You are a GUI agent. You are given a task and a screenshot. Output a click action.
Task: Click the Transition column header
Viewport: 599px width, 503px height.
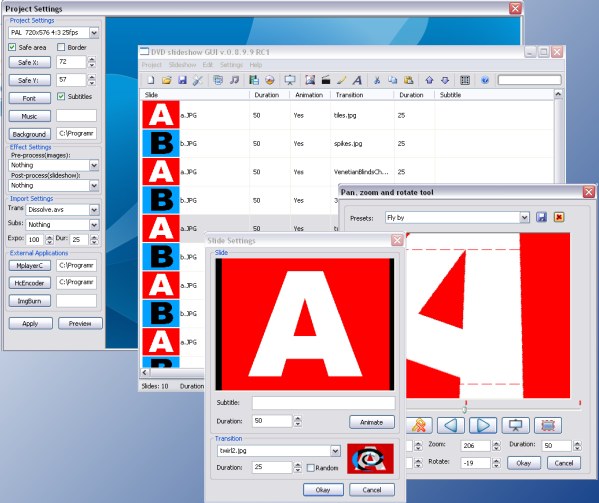tap(362, 95)
